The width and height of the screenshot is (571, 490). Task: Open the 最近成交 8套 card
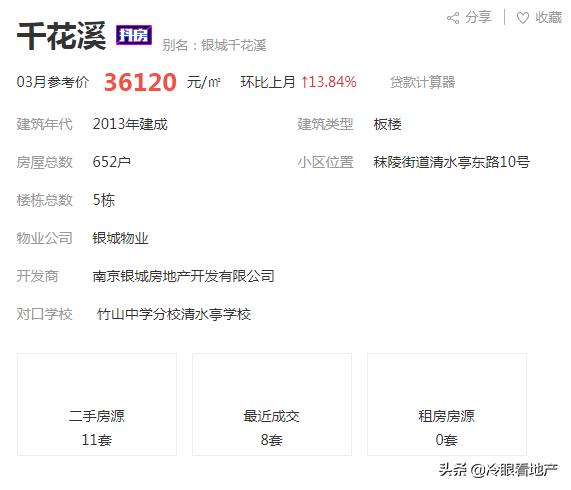(x=272, y=404)
